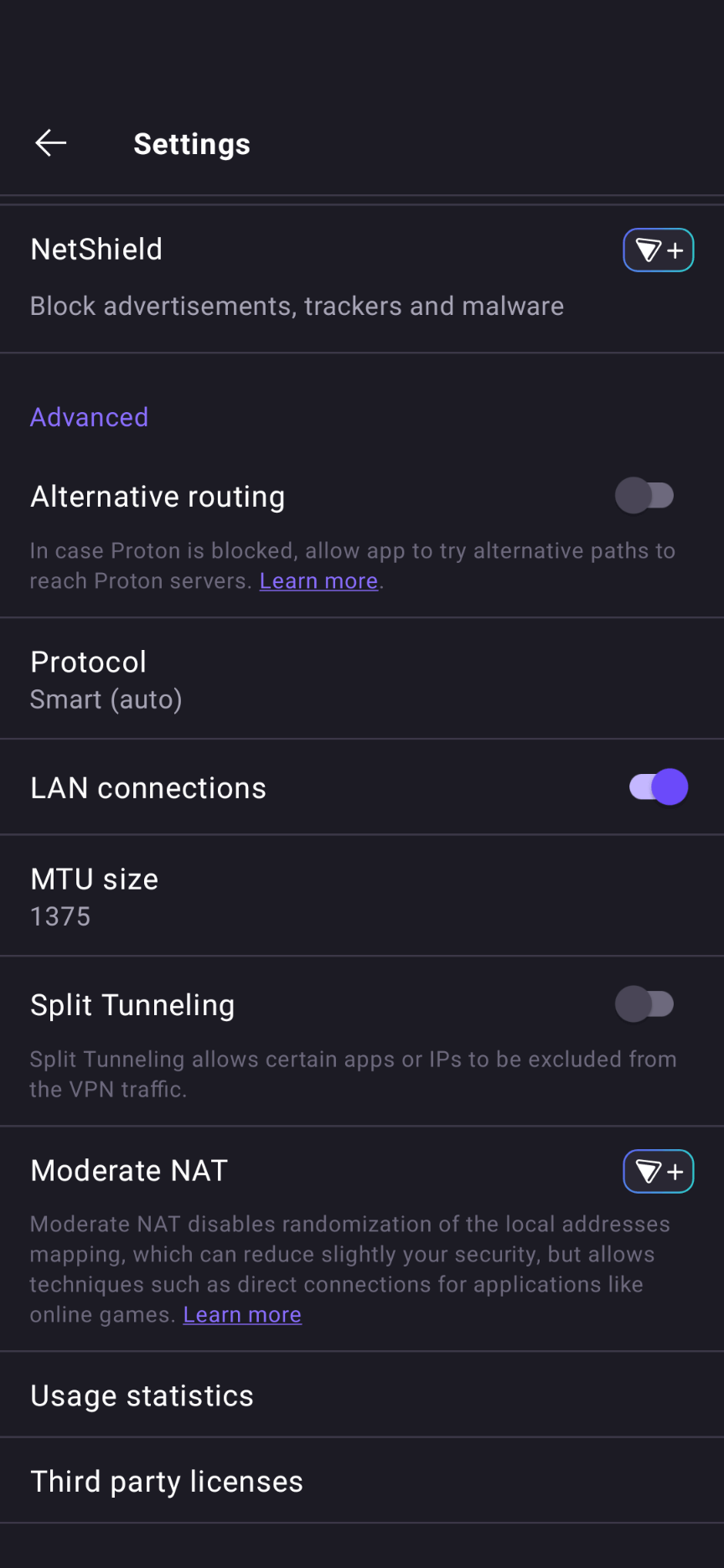Tap the Split Tunneling label
Screen dimensions: 724x1568
click(x=132, y=1005)
